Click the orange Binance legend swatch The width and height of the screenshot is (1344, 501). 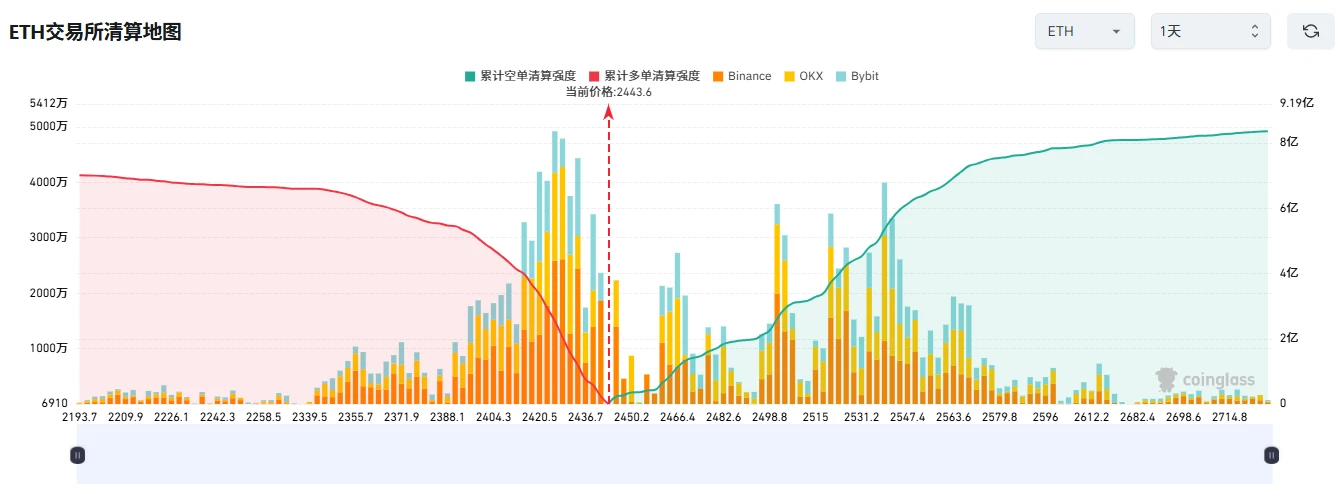pos(717,76)
